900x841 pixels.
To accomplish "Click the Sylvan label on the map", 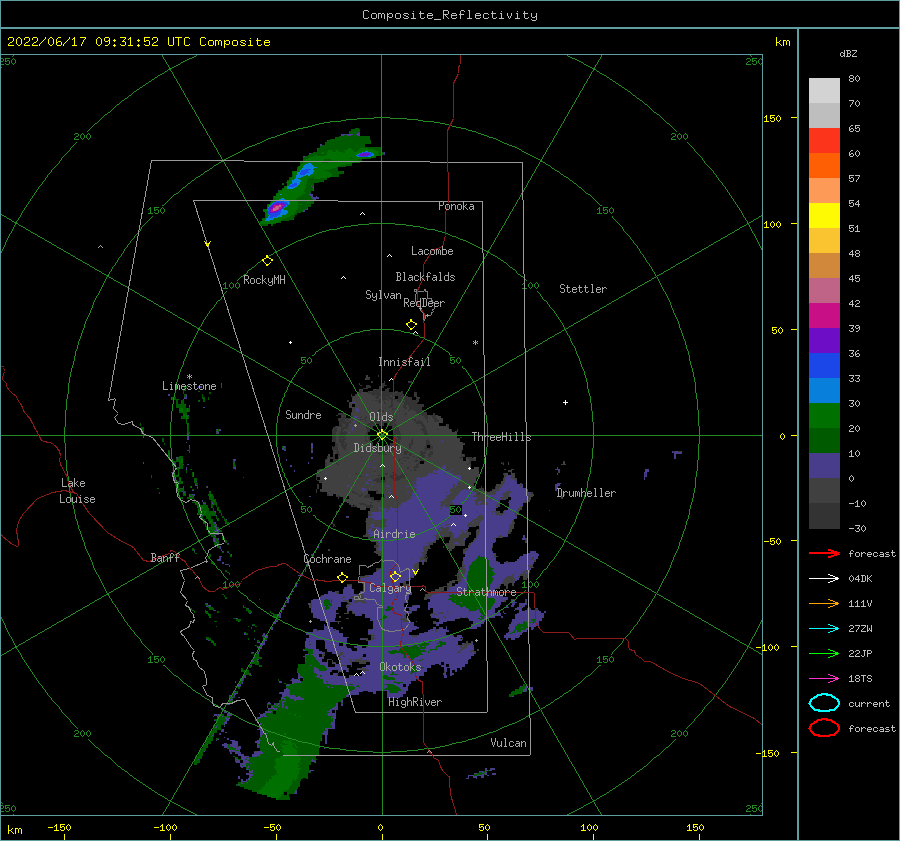I will click(x=383, y=295).
